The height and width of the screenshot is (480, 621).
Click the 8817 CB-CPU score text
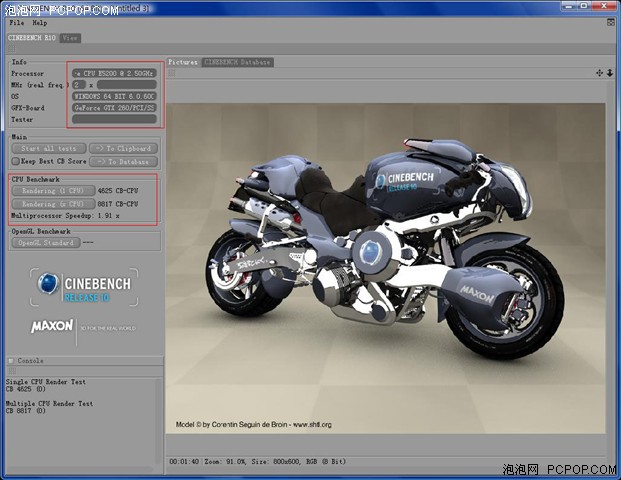(118, 204)
